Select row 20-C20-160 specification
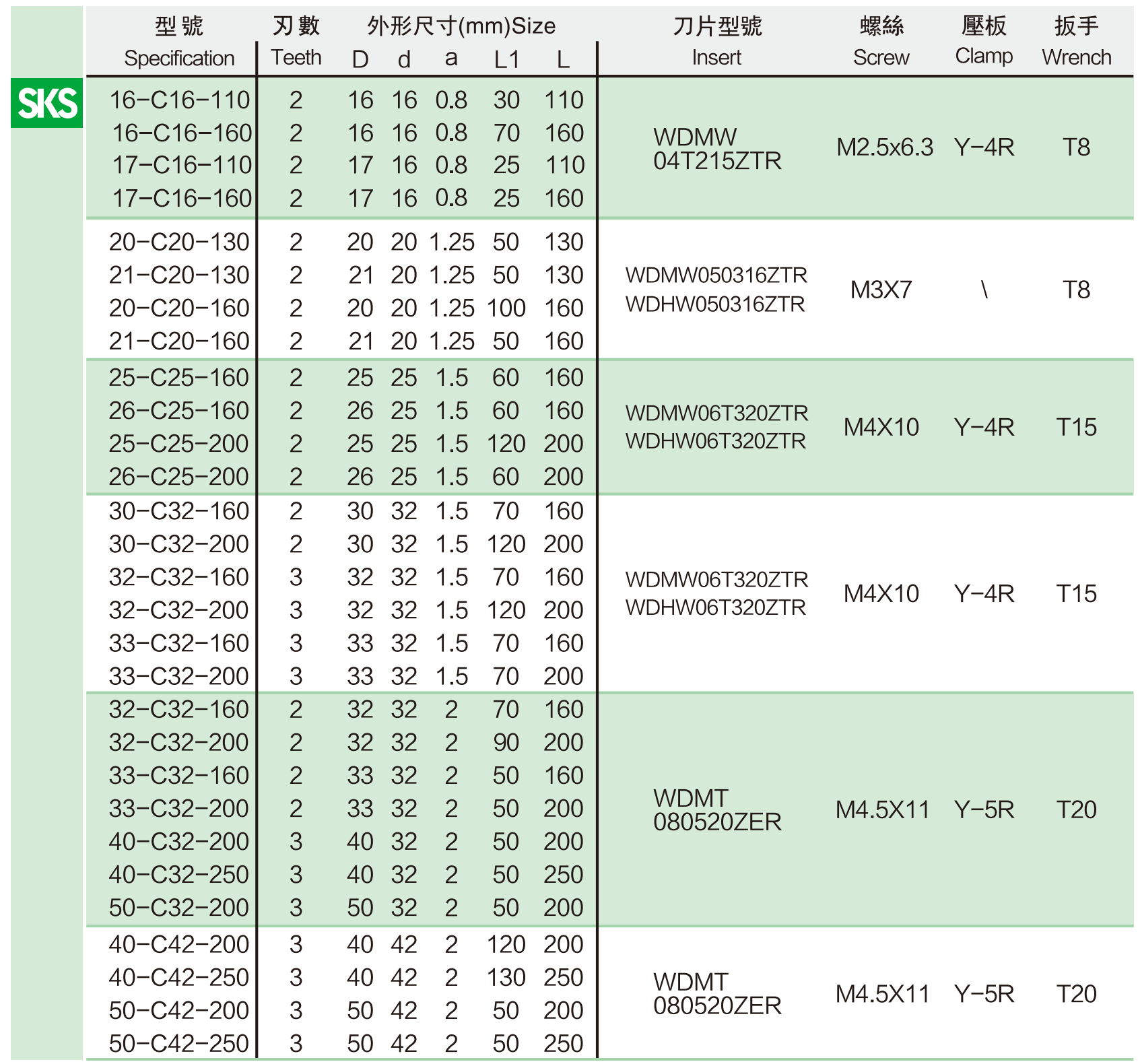Viewport: 1138px width, 1064px height. (179, 308)
